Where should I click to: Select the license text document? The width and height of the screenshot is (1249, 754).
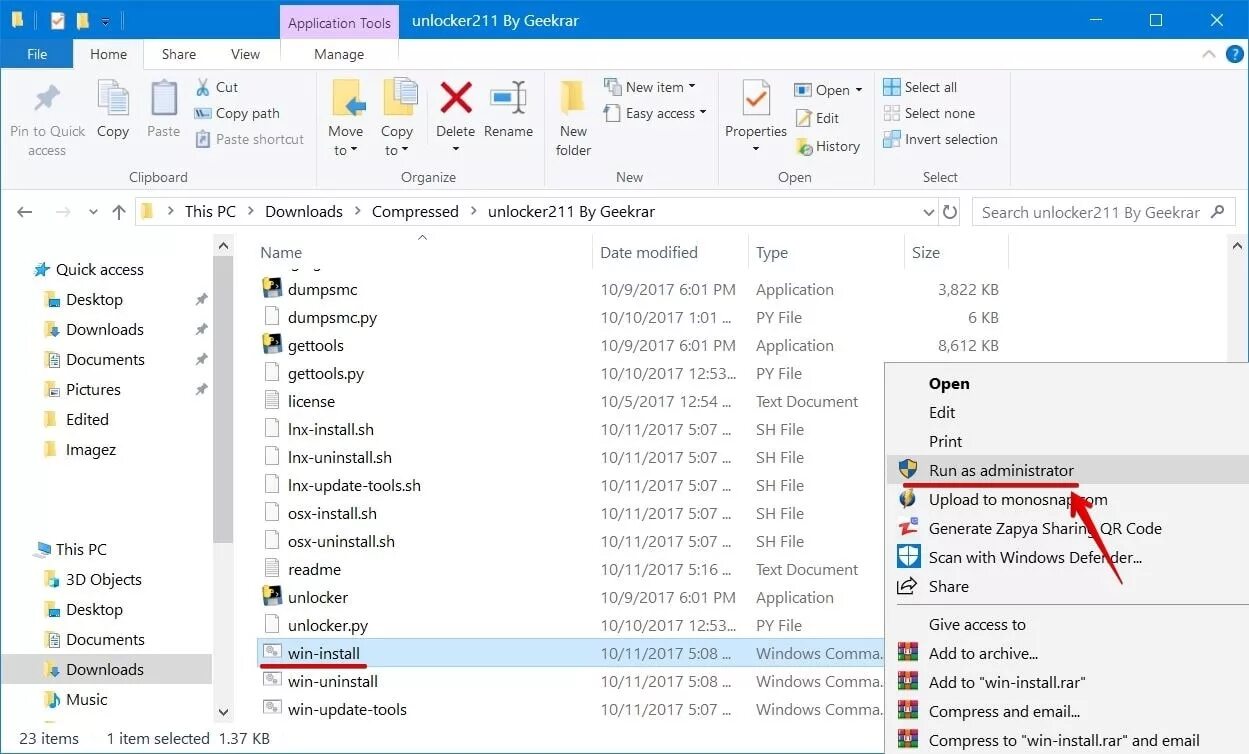point(311,401)
